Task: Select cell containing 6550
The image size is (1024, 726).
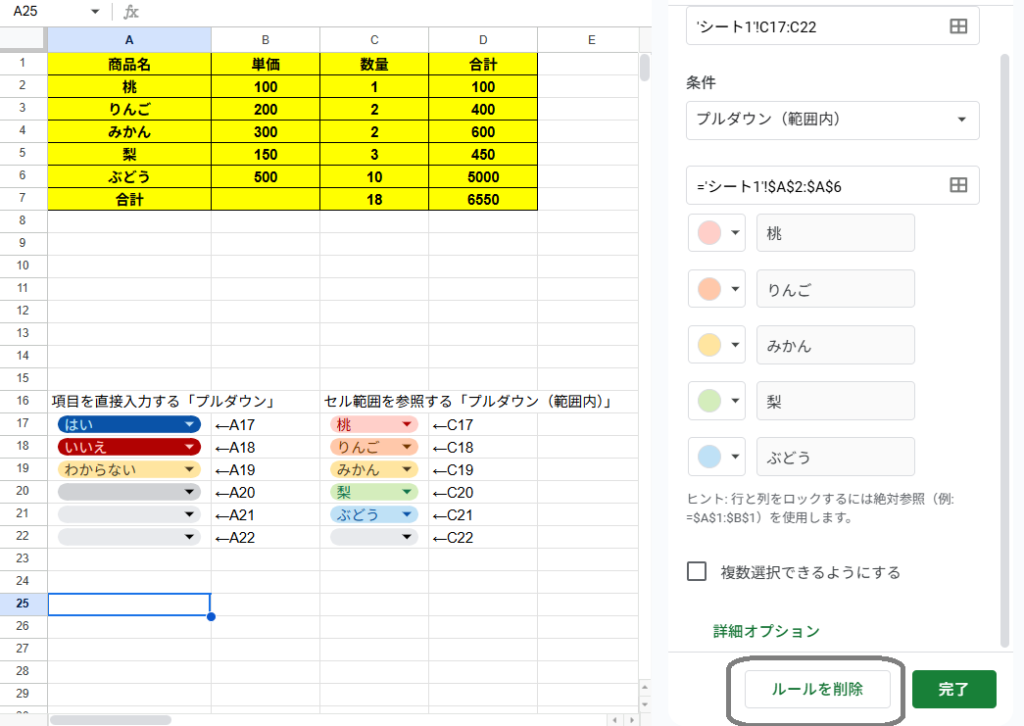Action: tap(483, 199)
